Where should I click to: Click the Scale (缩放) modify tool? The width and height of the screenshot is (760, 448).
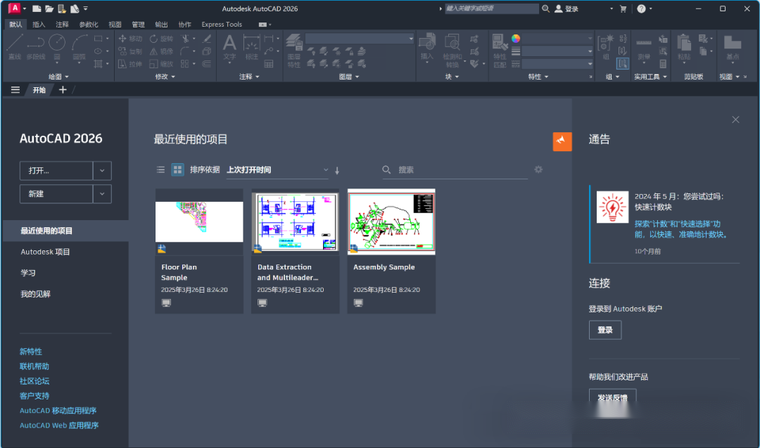click(161, 64)
